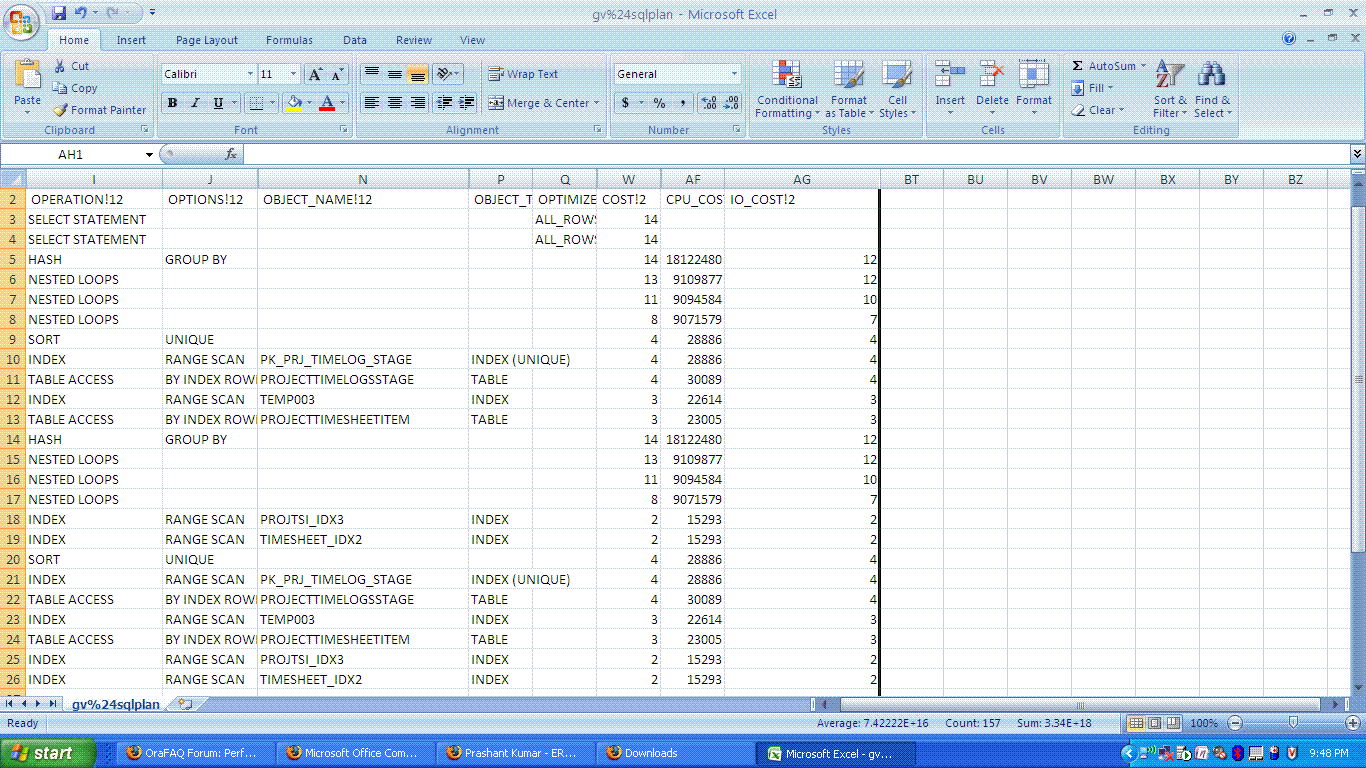Click the Format as Table icon
This screenshot has width=1366, height=768.
[848, 76]
